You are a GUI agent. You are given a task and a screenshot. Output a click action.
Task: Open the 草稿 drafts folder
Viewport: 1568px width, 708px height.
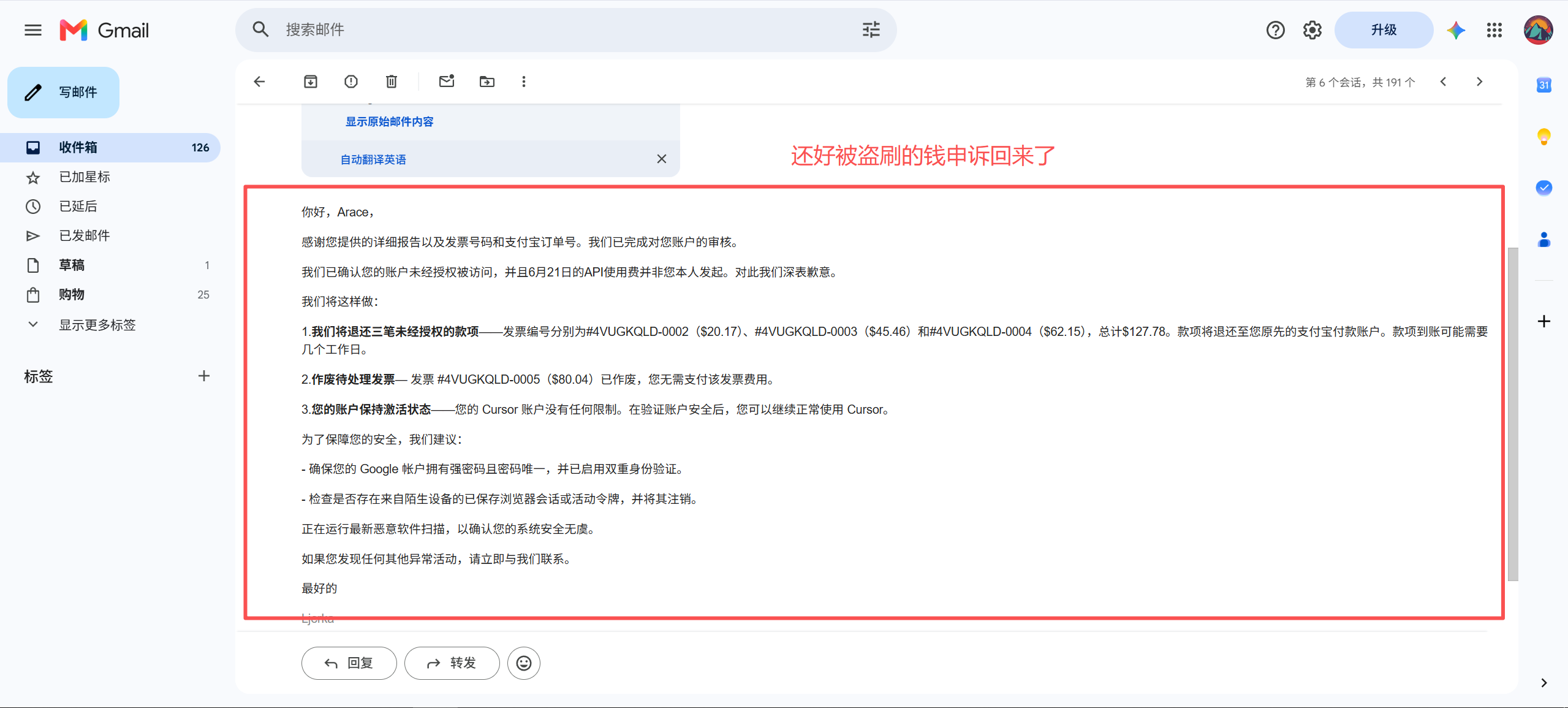point(110,265)
